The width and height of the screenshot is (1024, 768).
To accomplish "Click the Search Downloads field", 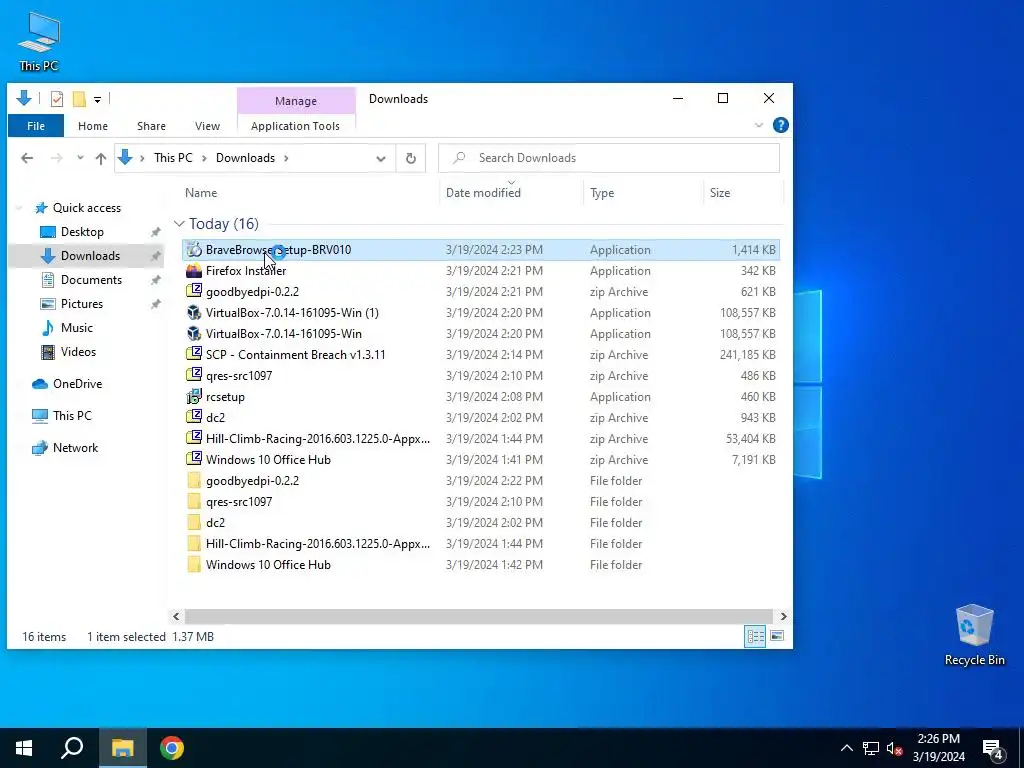I will [x=609, y=158].
